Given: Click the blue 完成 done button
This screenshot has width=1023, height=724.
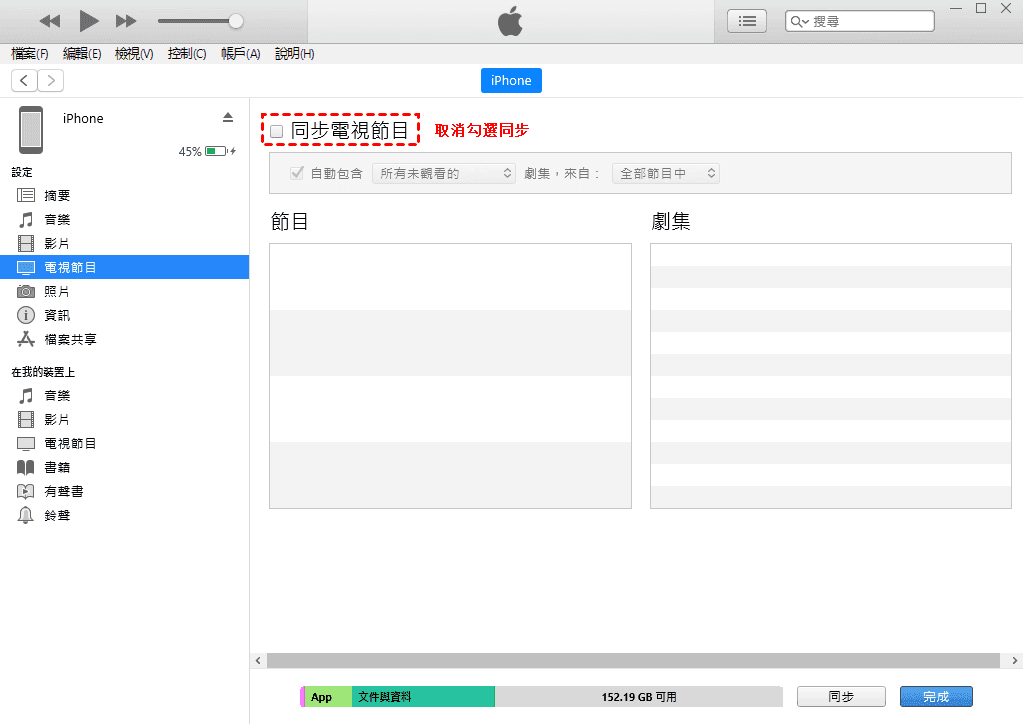Looking at the screenshot, I should (x=935, y=697).
